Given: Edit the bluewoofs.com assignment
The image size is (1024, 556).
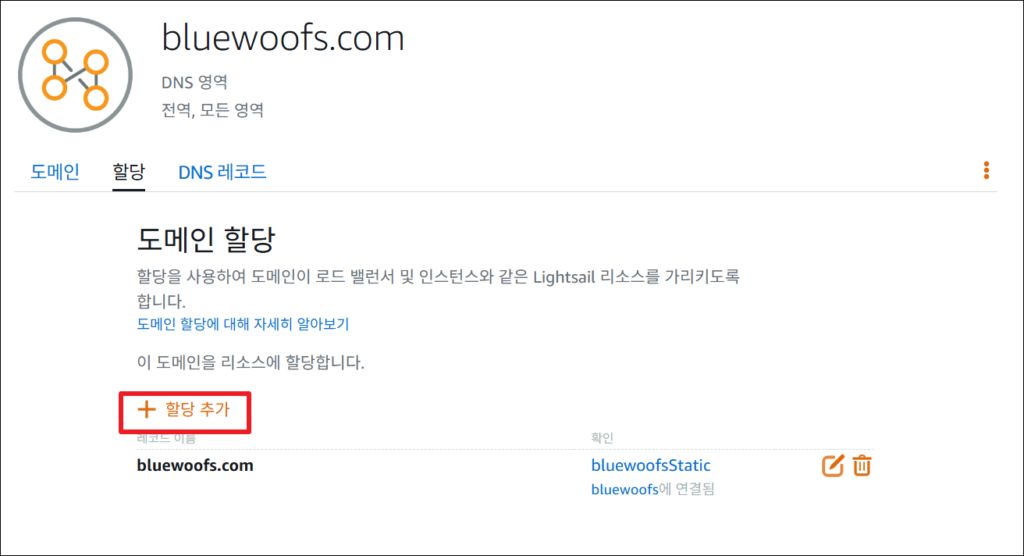Looking at the screenshot, I should (833, 466).
